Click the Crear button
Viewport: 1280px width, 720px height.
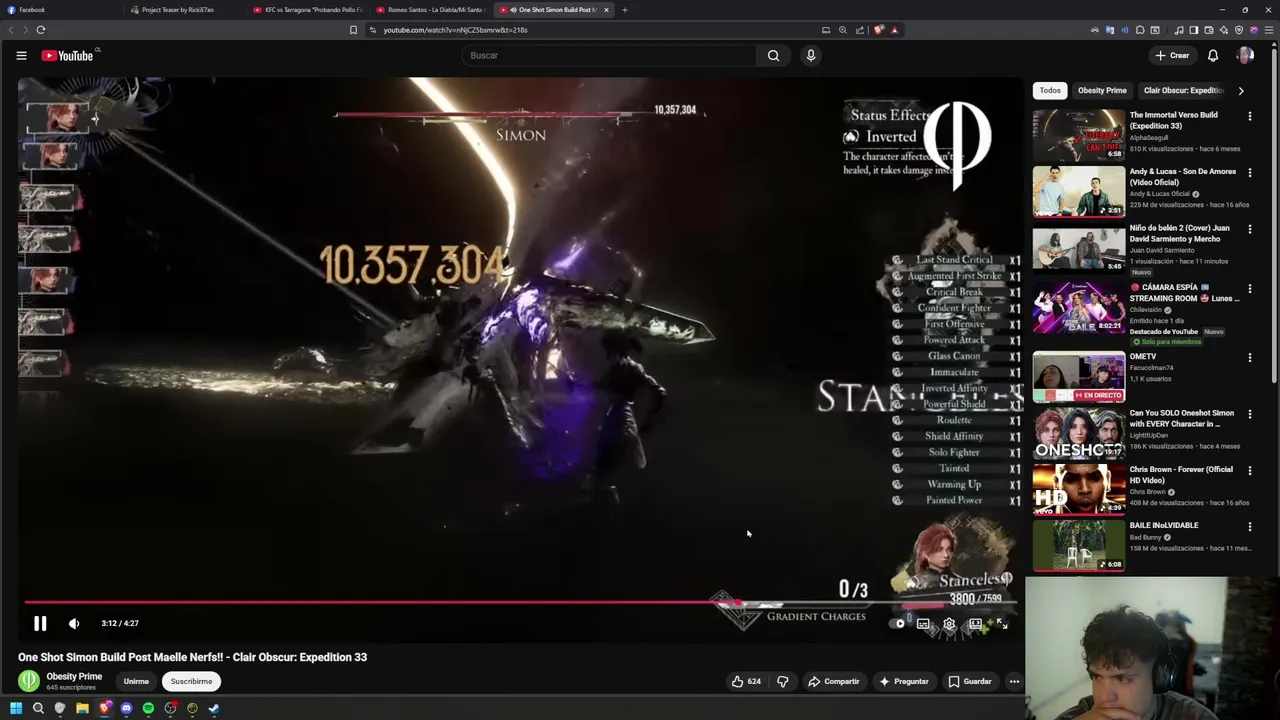pyautogui.click(x=1172, y=56)
